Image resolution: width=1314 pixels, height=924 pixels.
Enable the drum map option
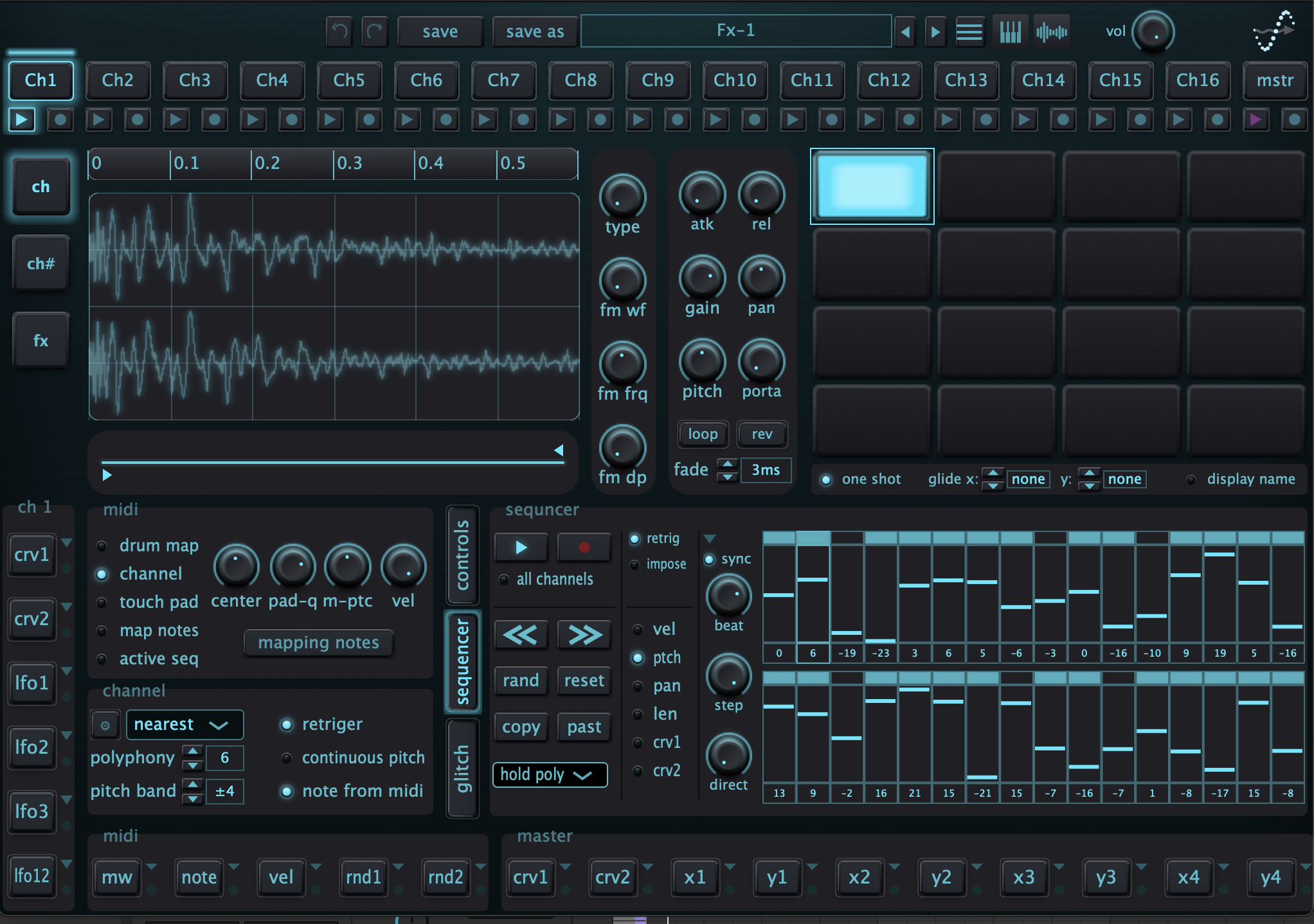pyautogui.click(x=102, y=546)
